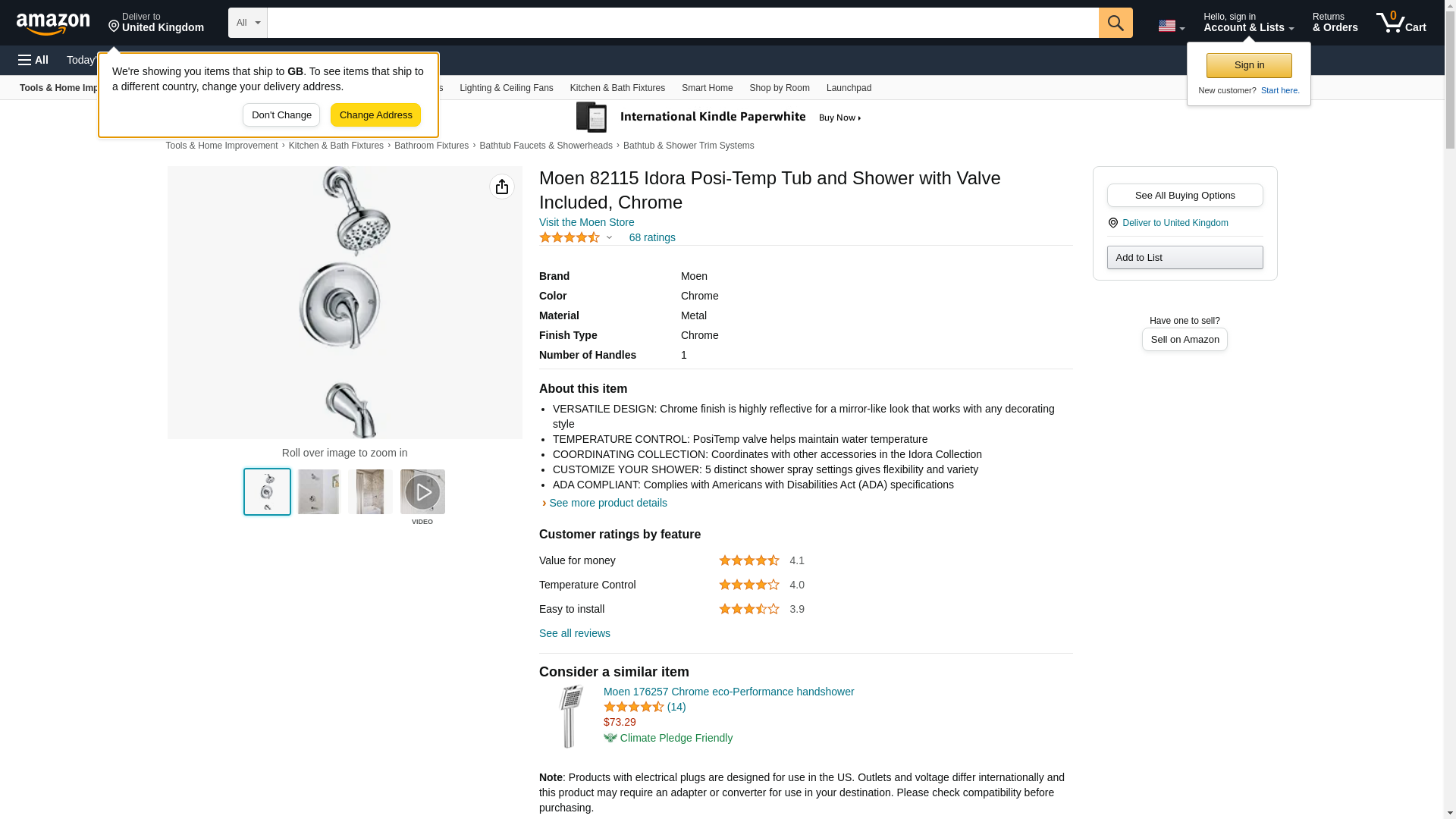The image size is (1456, 819).
Task: Select Shop by Room menu item
Action: (779, 88)
